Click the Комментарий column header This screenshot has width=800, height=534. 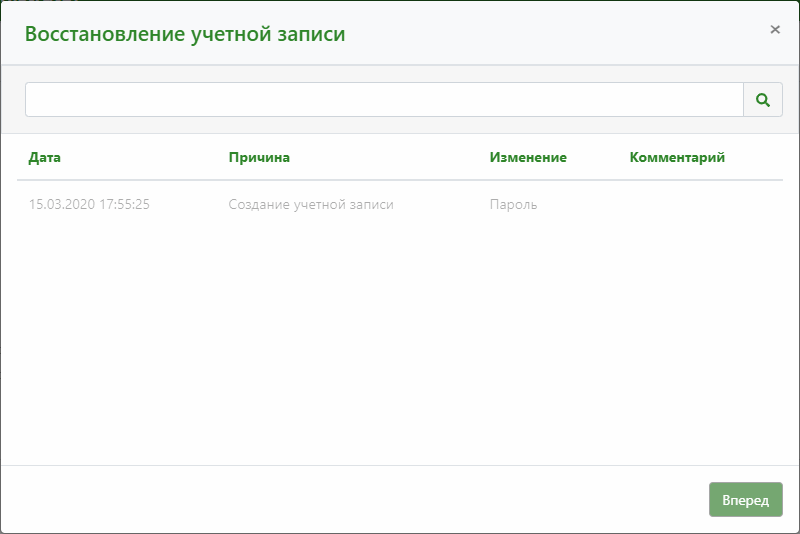click(x=677, y=158)
